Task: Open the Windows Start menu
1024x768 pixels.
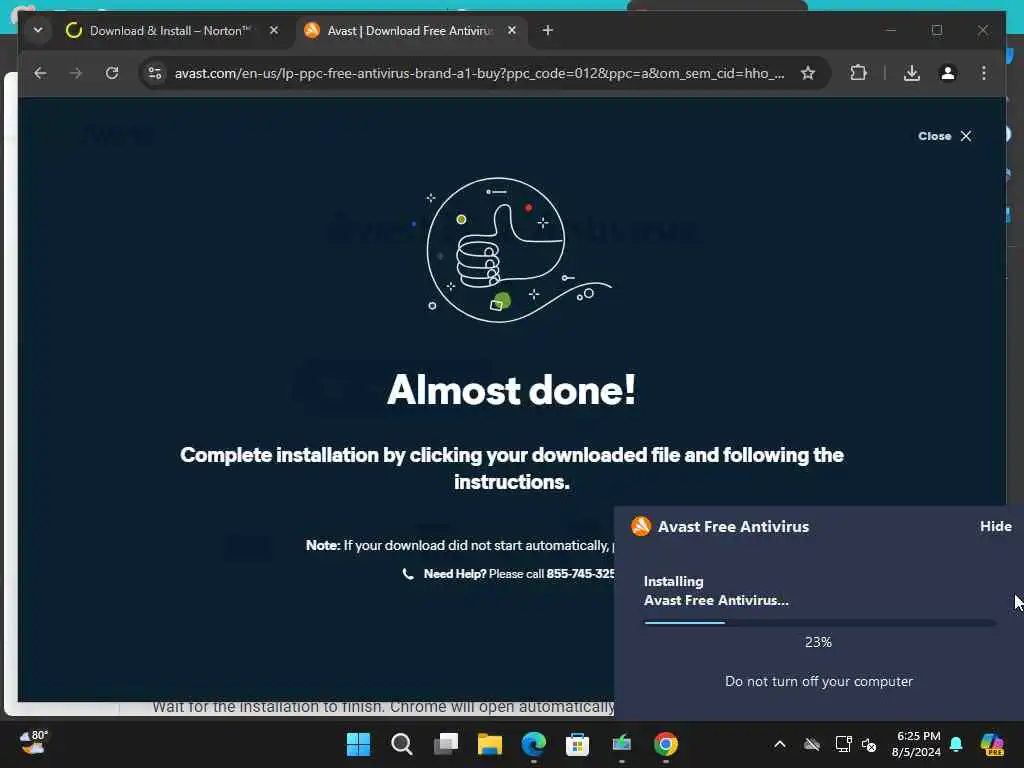Action: coord(358,744)
